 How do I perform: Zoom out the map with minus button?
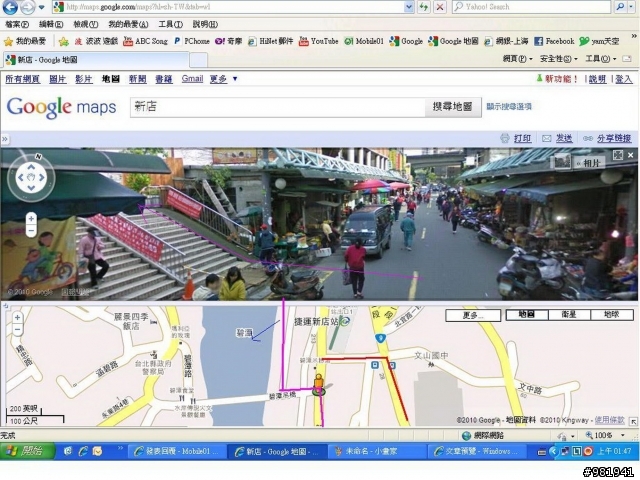[x=17, y=329]
